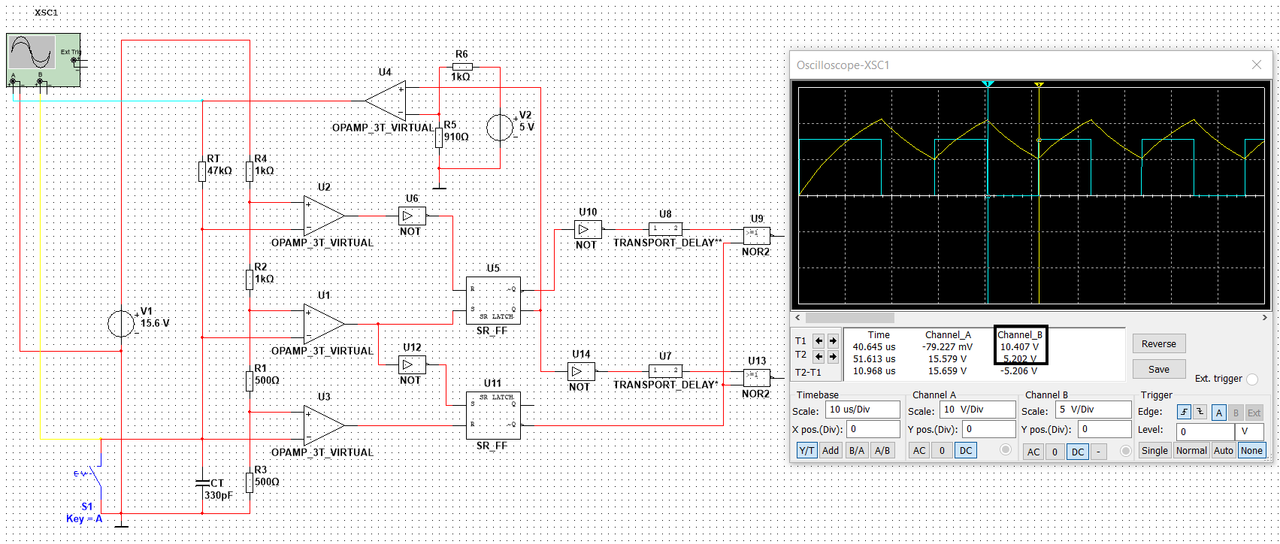Set Channel A coupling to AC
The width and height of the screenshot is (1280, 544).
[x=919, y=451]
